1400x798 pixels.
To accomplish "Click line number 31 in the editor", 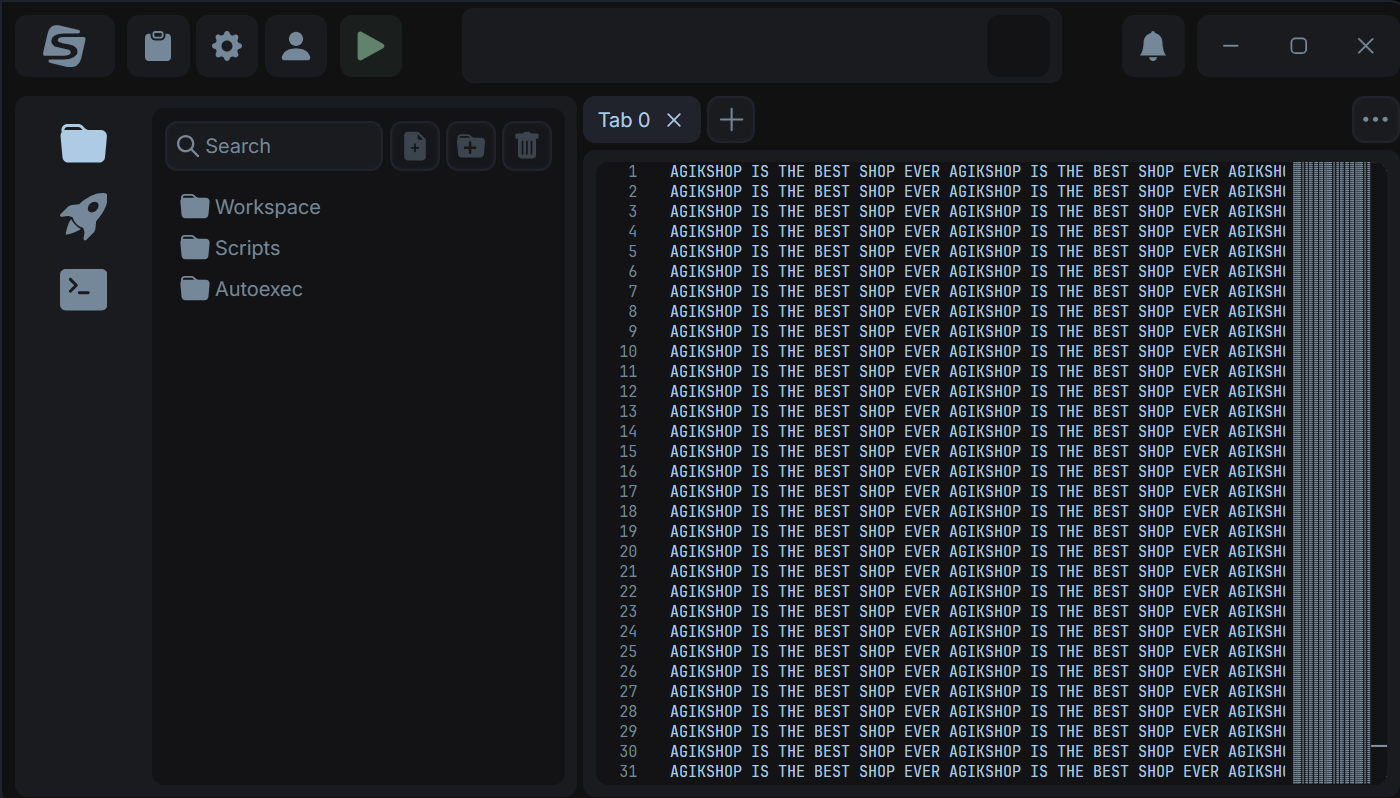I will coord(628,772).
